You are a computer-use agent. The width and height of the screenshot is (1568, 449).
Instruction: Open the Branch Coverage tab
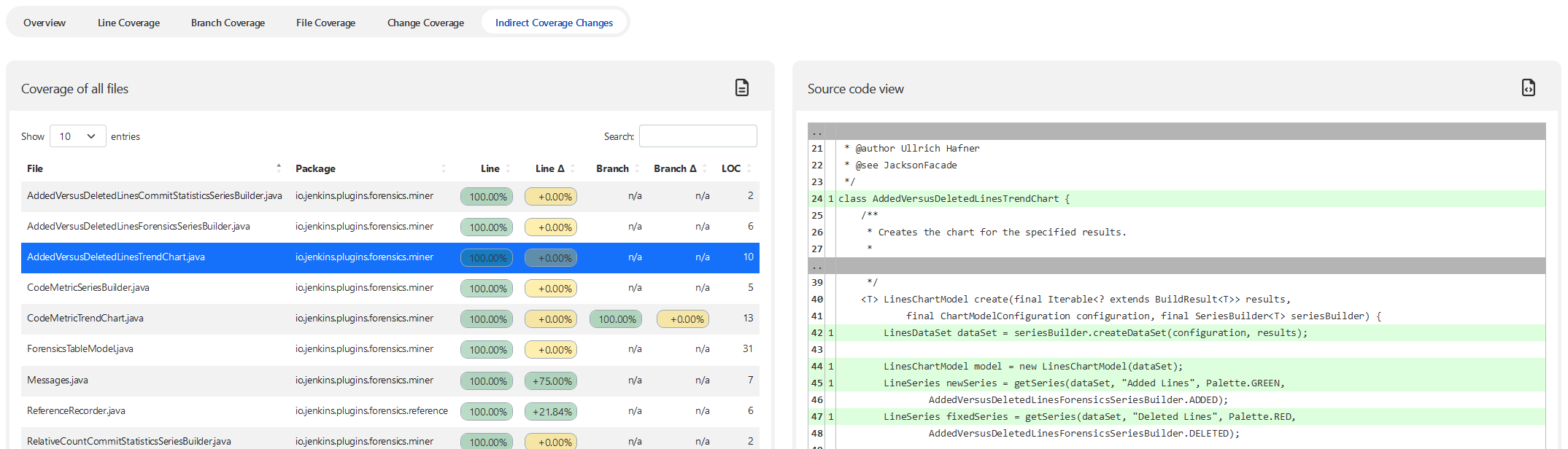[228, 23]
